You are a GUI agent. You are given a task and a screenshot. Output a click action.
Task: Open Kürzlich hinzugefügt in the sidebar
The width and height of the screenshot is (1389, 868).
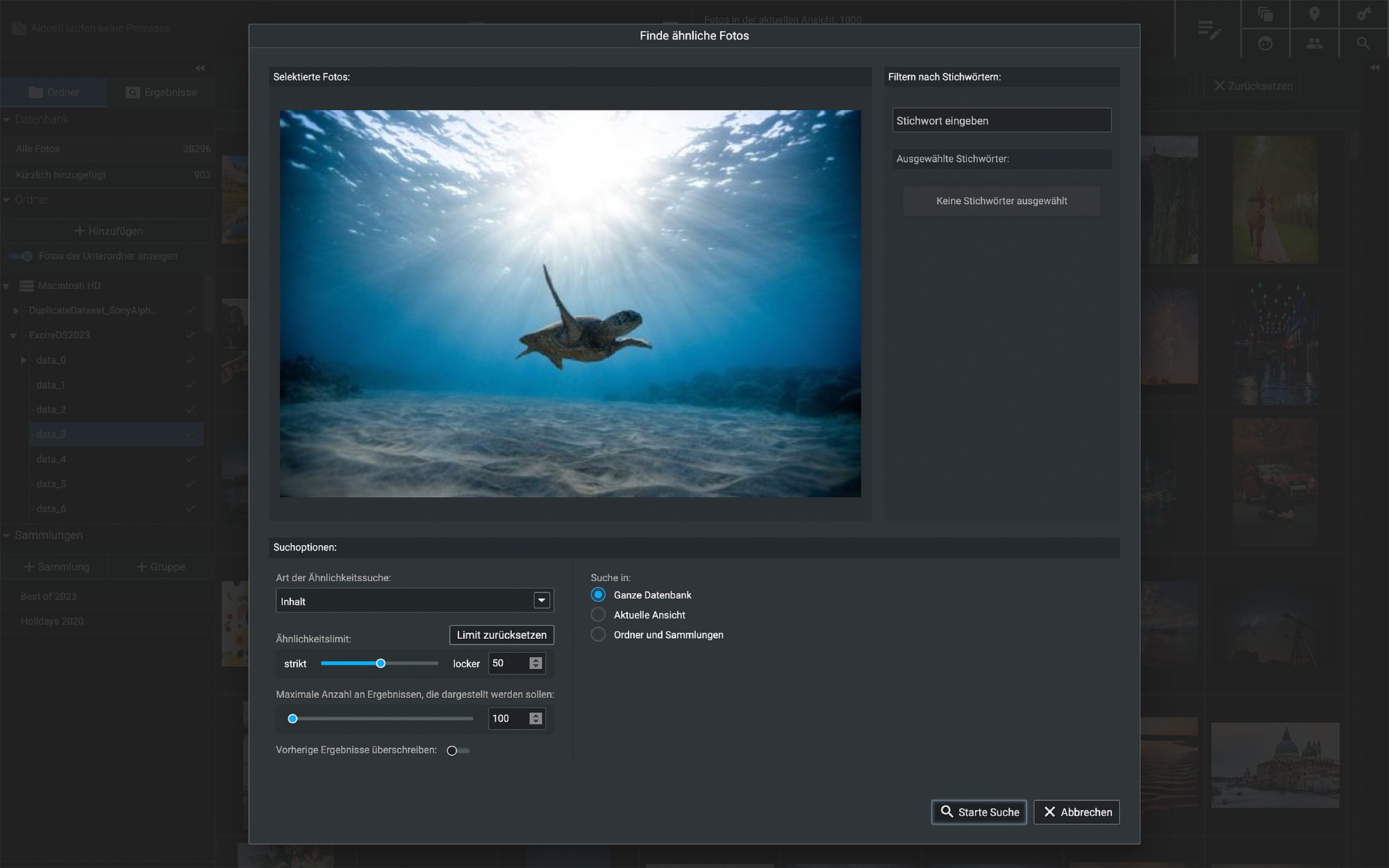[106, 174]
